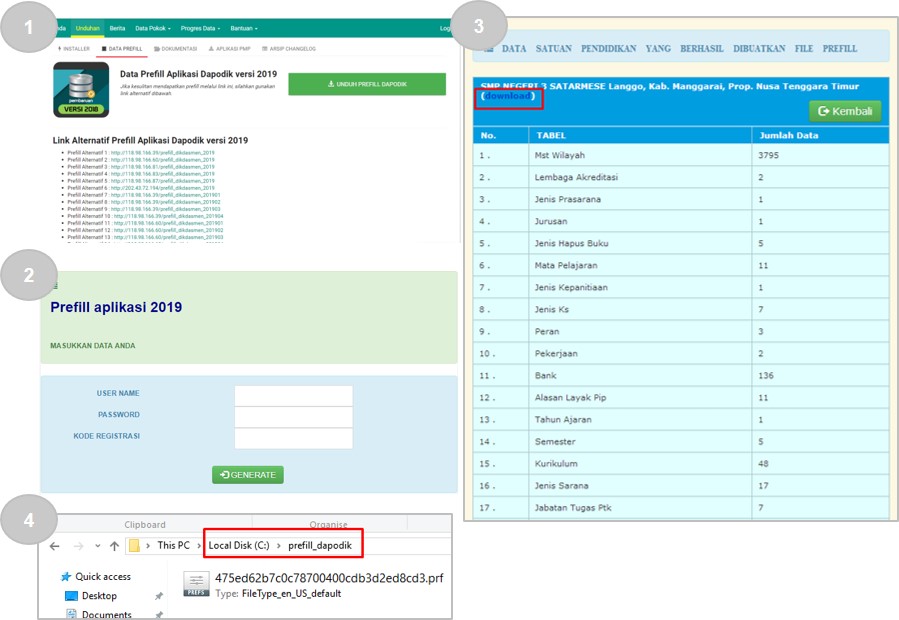The width and height of the screenshot is (899, 620).
Task: Go up one folder level in Explorer
Action: [x=115, y=546]
